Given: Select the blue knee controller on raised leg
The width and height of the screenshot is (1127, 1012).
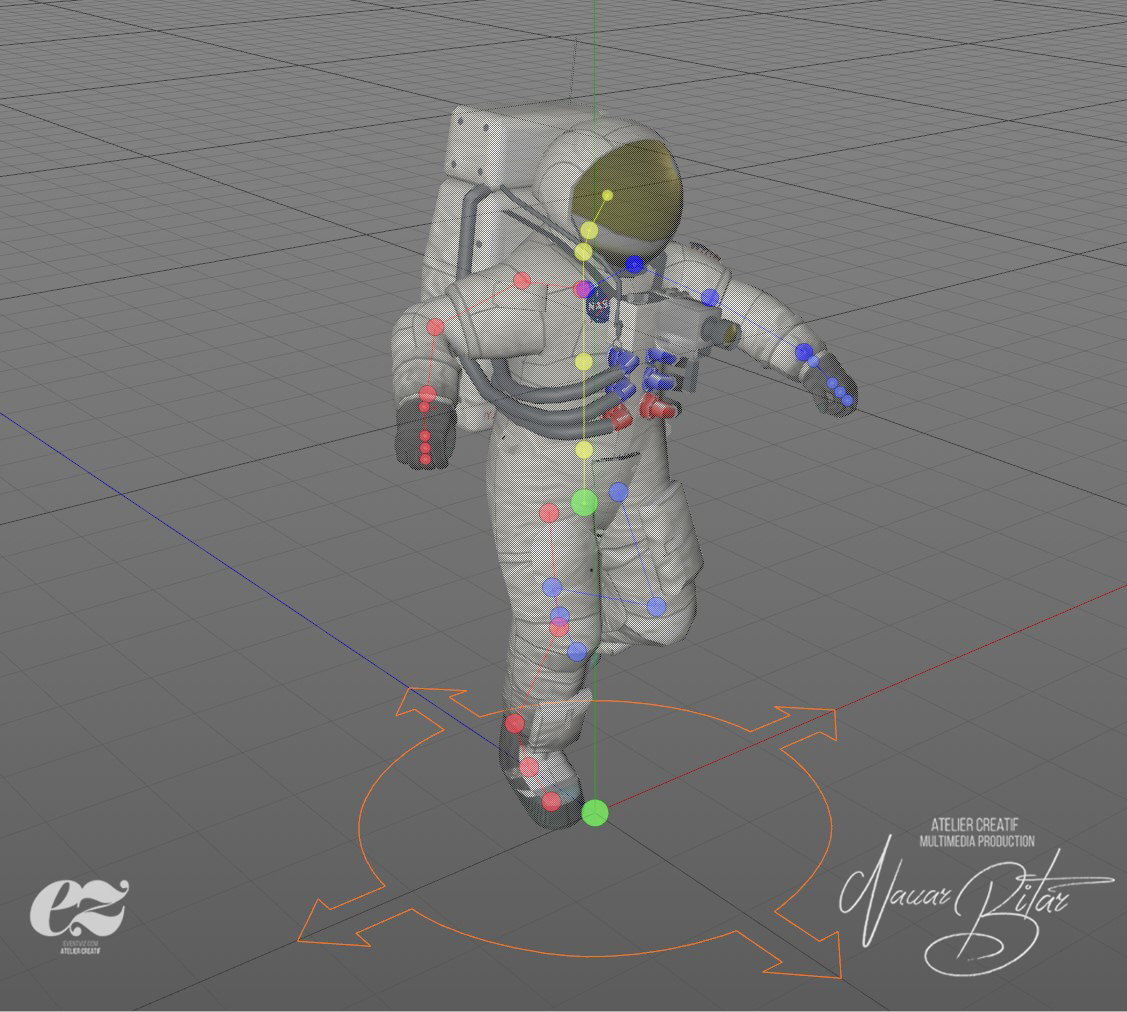Looking at the screenshot, I should pos(656,606).
